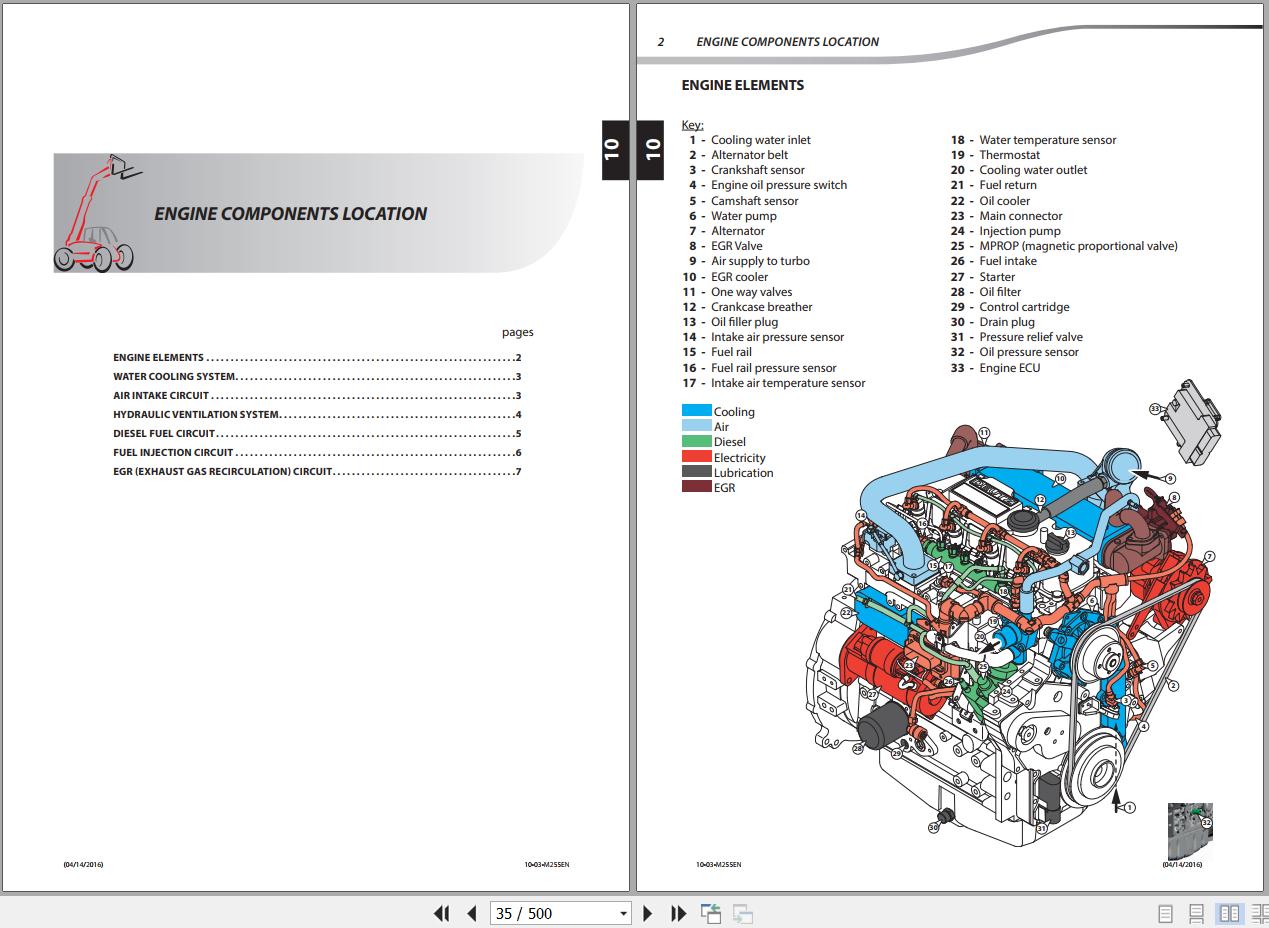
Task: Click the next view navigation icon
Action: point(742,913)
